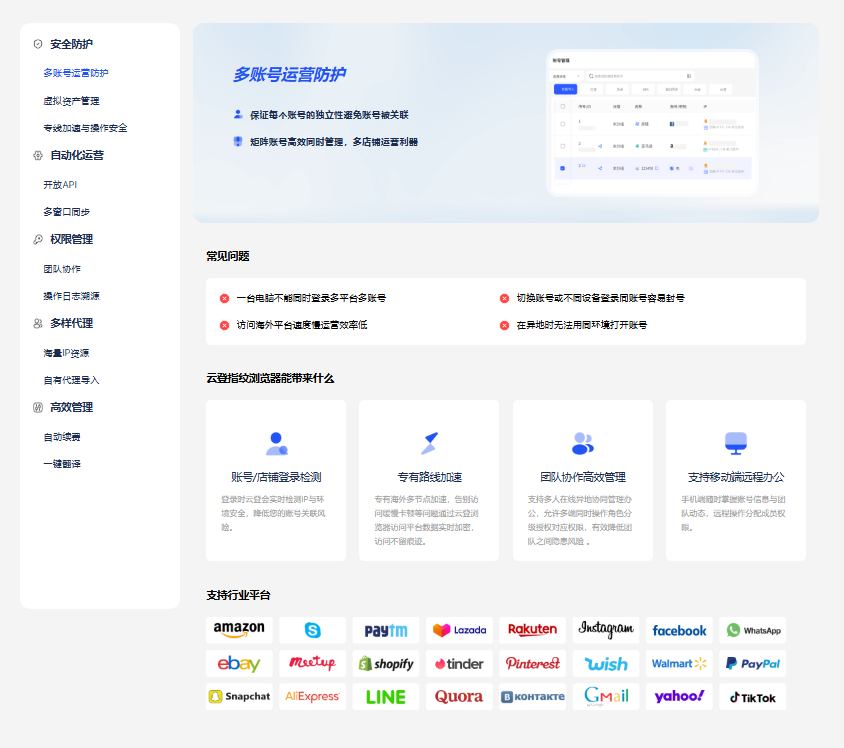Open 海量IP资源 in the sidebar

pos(66,353)
